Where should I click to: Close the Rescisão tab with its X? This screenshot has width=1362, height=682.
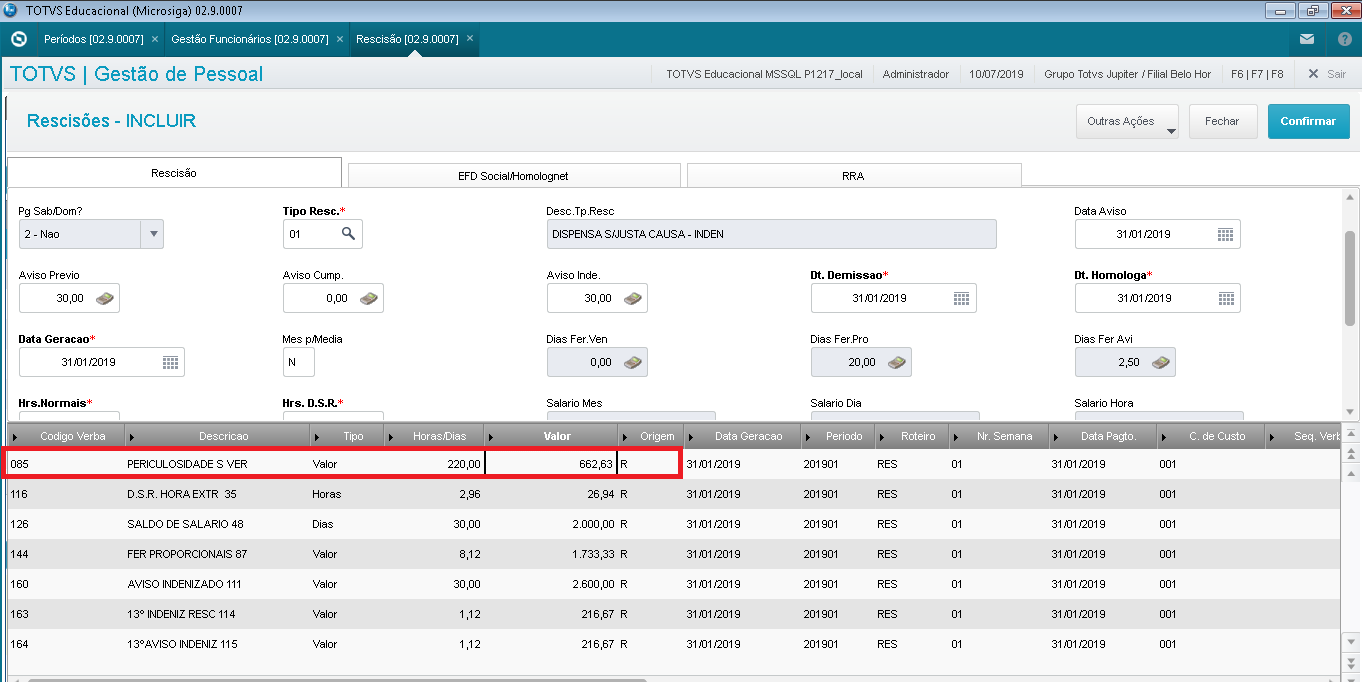click(x=469, y=39)
